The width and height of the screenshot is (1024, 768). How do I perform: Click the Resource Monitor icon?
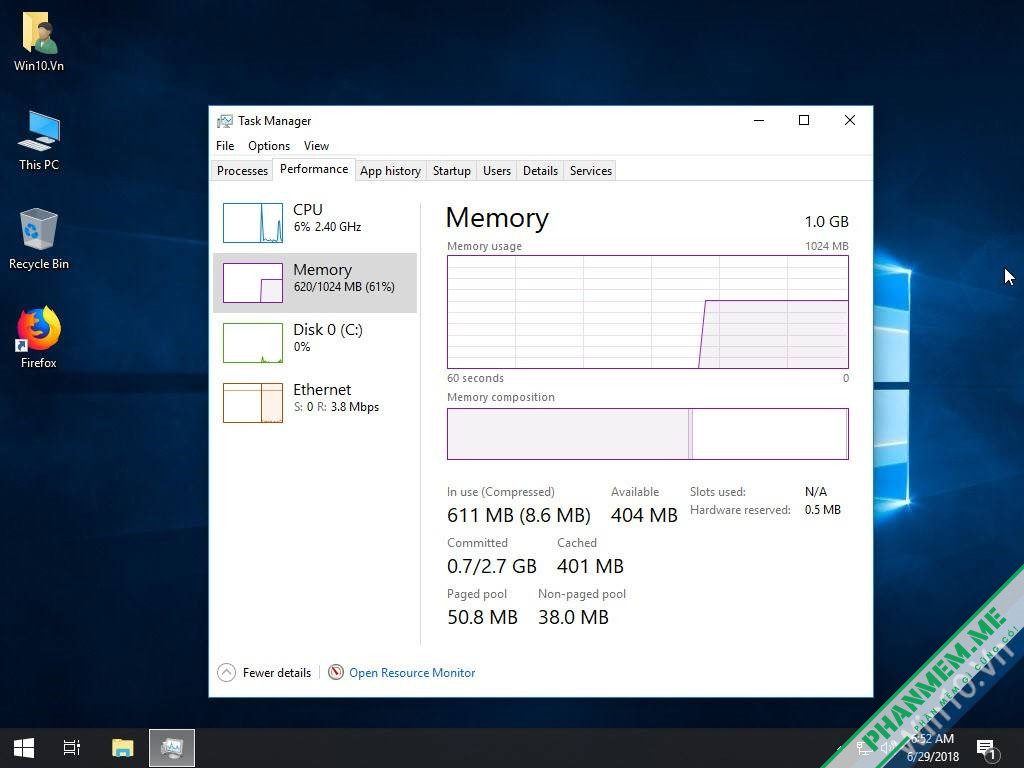click(336, 672)
